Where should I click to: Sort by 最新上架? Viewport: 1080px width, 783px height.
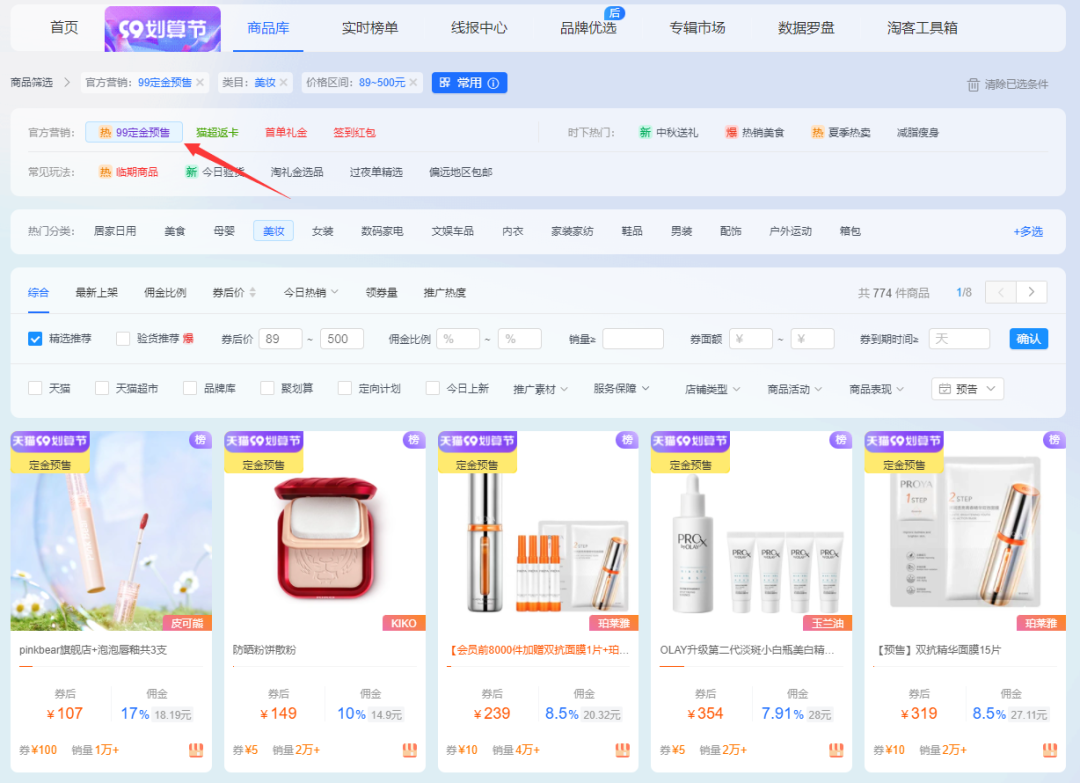pos(96,293)
